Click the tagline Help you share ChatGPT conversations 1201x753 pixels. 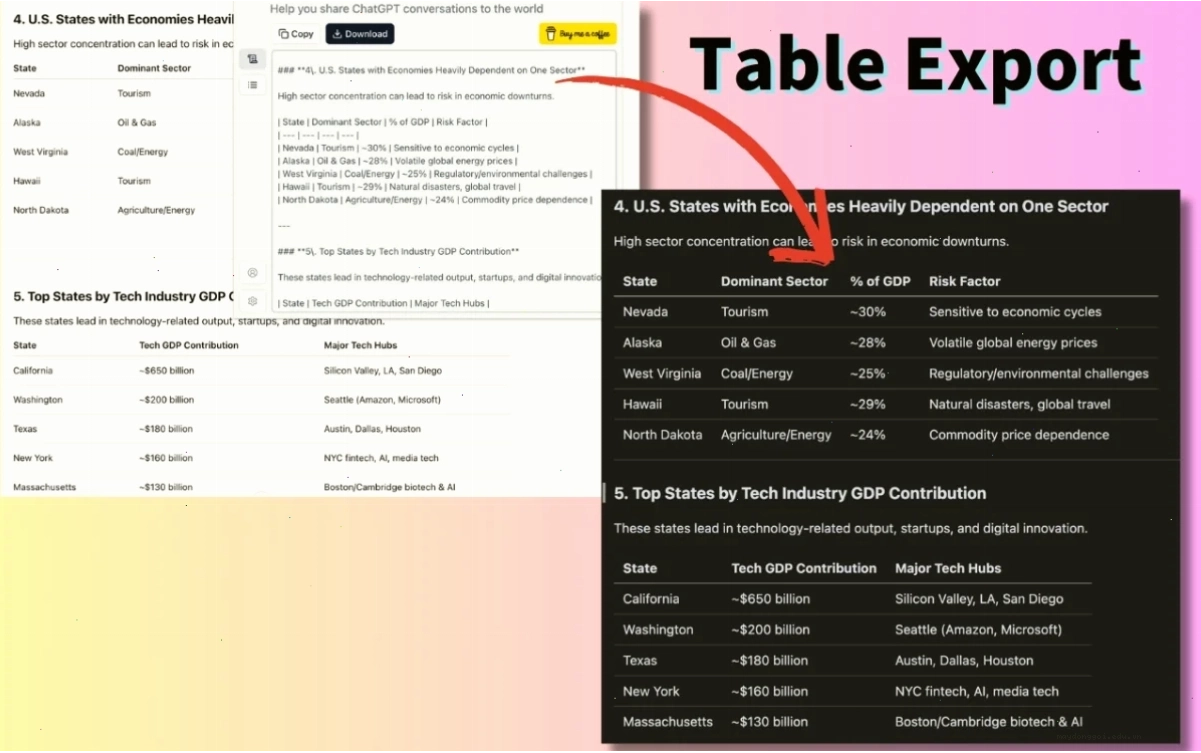pyautogui.click(x=407, y=9)
